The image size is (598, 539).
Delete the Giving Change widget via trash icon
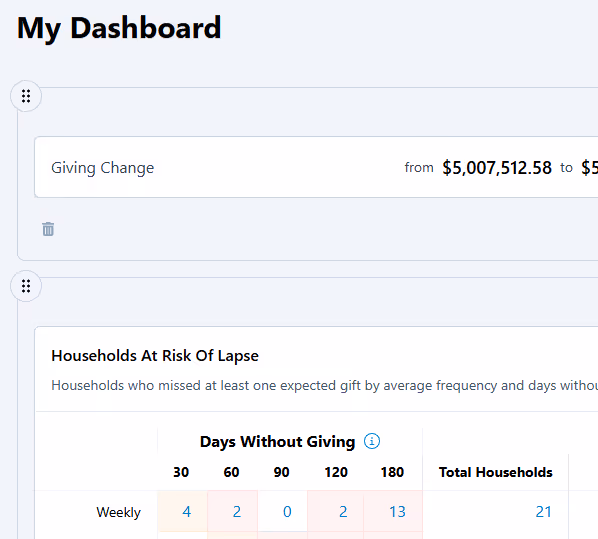coord(48,229)
